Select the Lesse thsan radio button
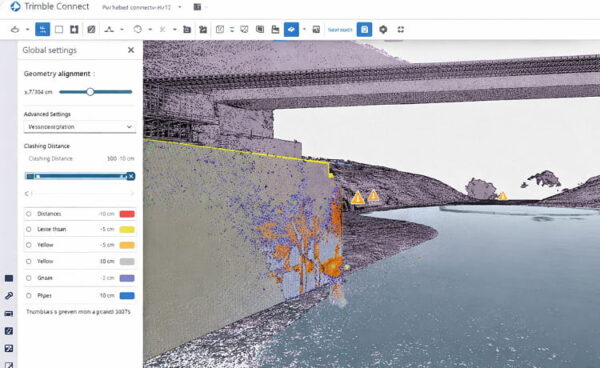The width and height of the screenshot is (600, 368). pos(29,229)
